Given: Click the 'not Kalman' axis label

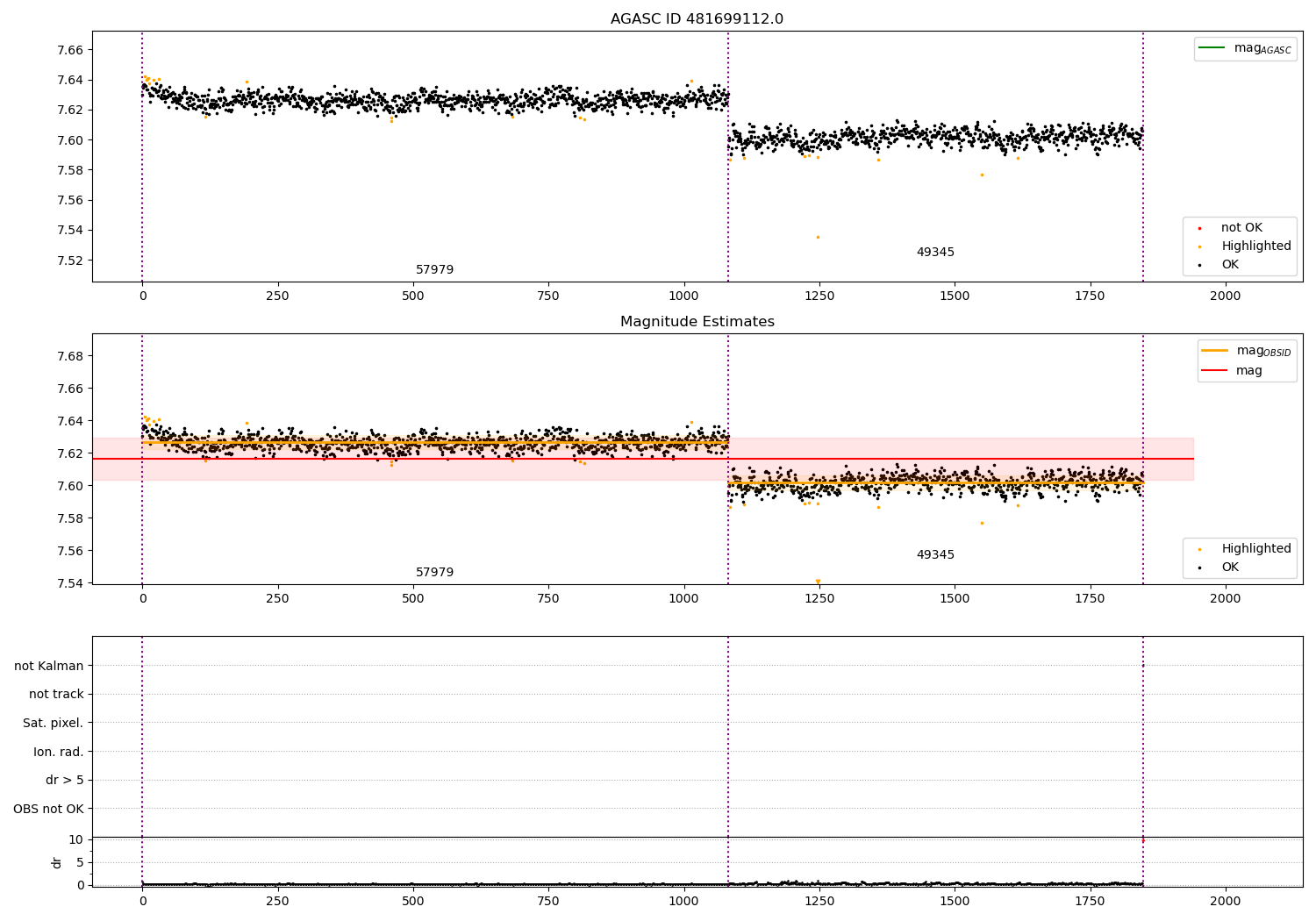Looking at the screenshot, I should pyautogui.click(x=49, y=666).
